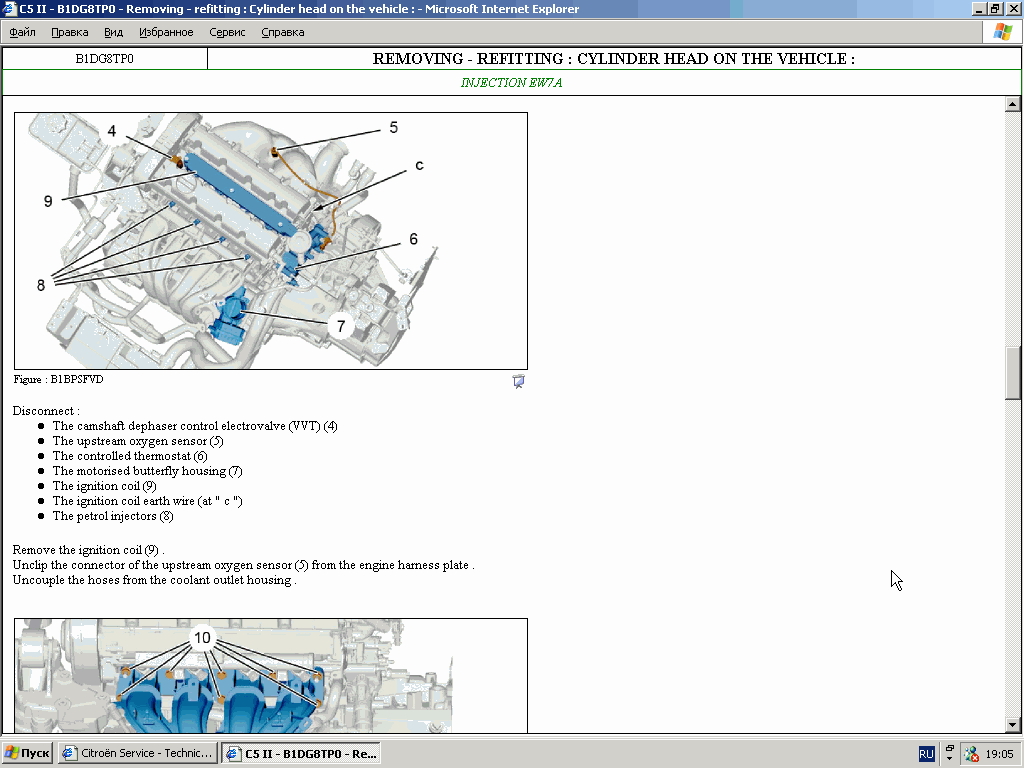Image resolution: width=1024 pixels, height=768 pixels.
Task: Click the INJECTION EW7A heading
Action: click(511, 82)
